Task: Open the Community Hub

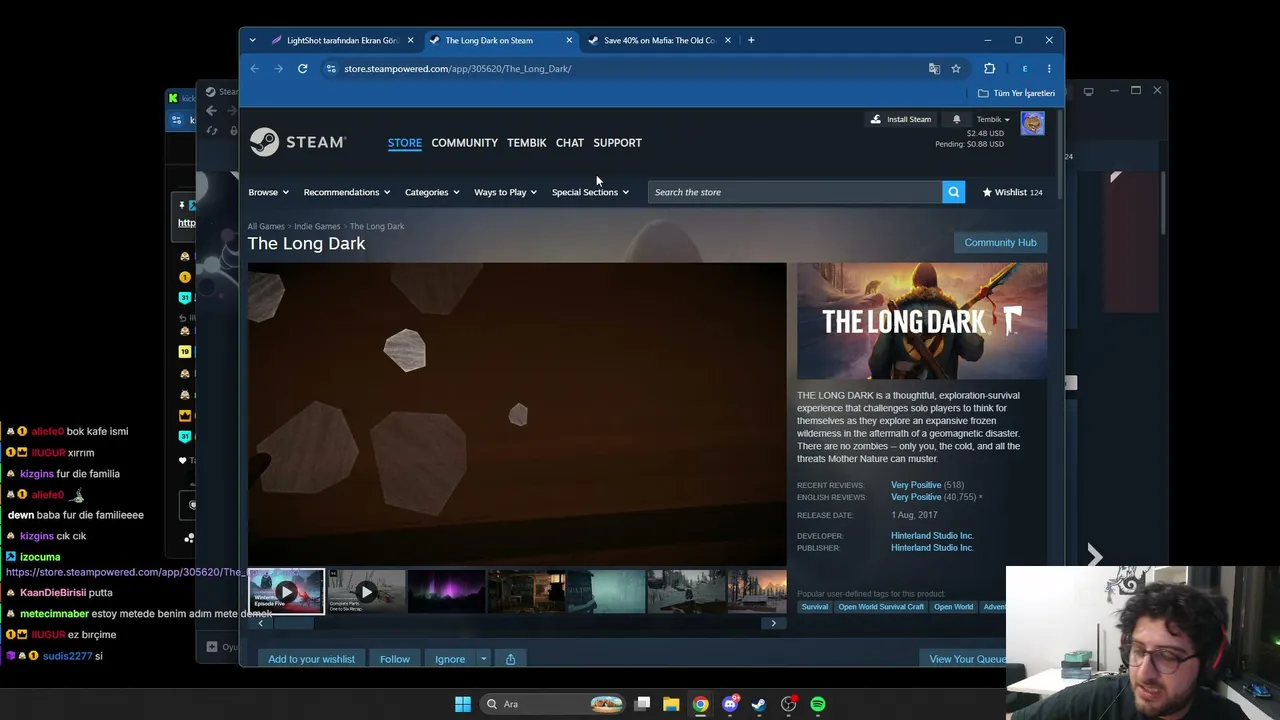Action: [x=1000, y=242]
